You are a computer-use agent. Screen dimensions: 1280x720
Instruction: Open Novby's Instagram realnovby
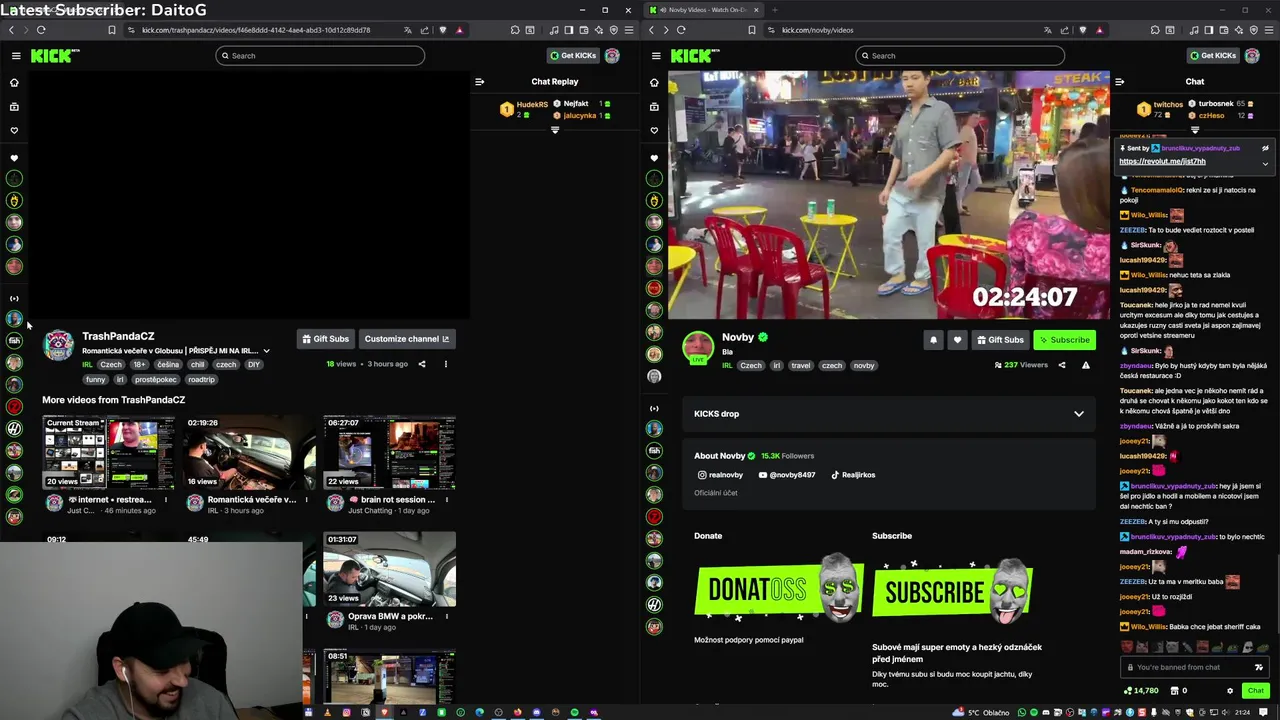tap(720, 475)
